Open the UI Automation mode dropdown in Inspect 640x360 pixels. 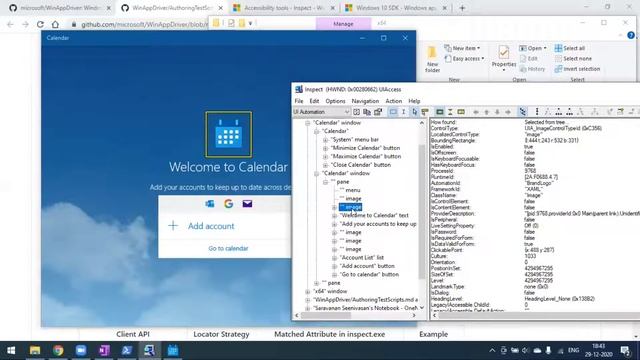point(322,112)
